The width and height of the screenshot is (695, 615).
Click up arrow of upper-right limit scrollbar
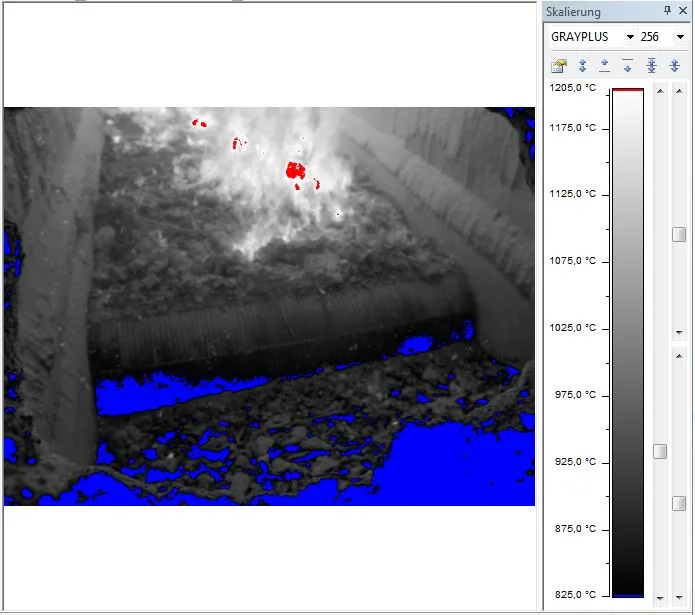pos(679,91)
